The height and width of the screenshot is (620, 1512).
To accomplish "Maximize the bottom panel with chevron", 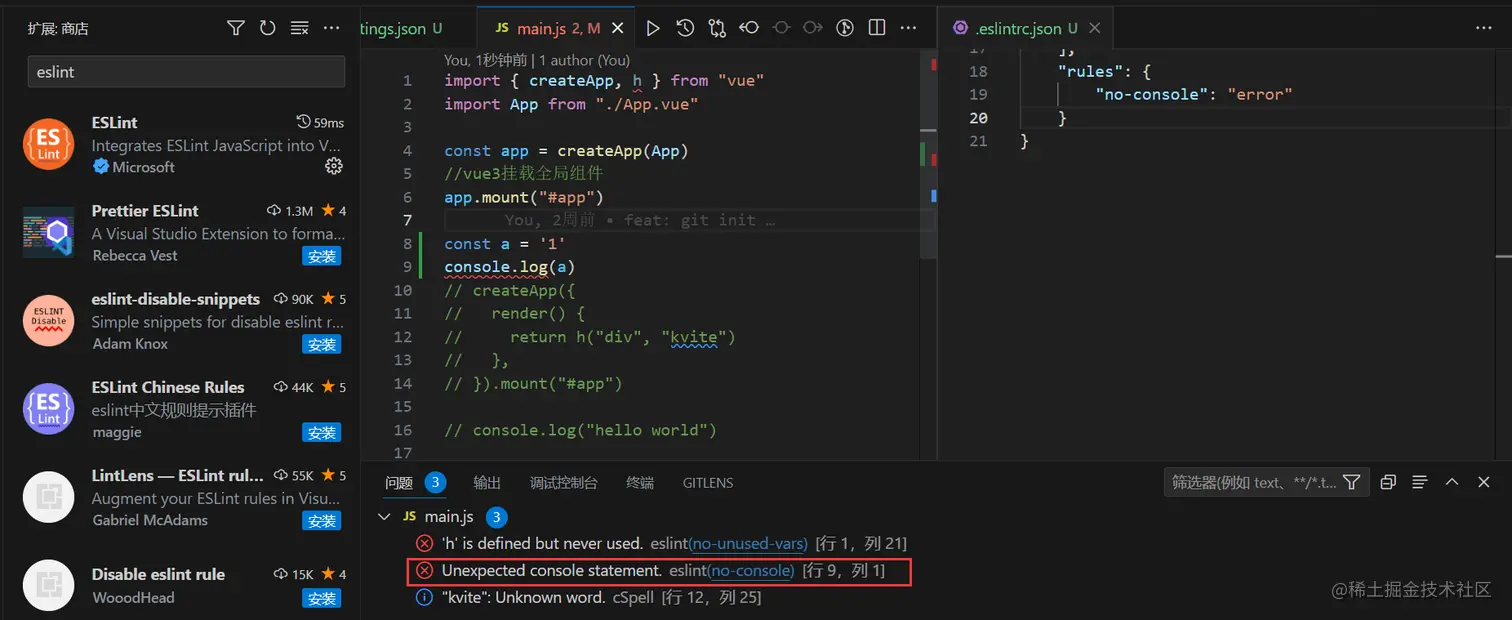I will 1453,482.
